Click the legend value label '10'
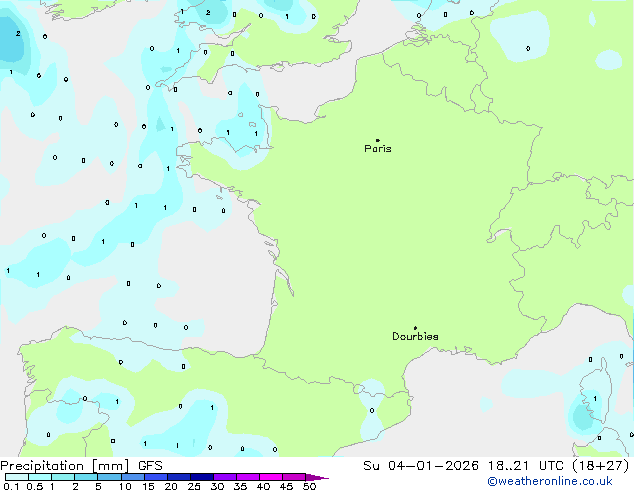Viewport: 634px width, 490px height. (125, 486)
